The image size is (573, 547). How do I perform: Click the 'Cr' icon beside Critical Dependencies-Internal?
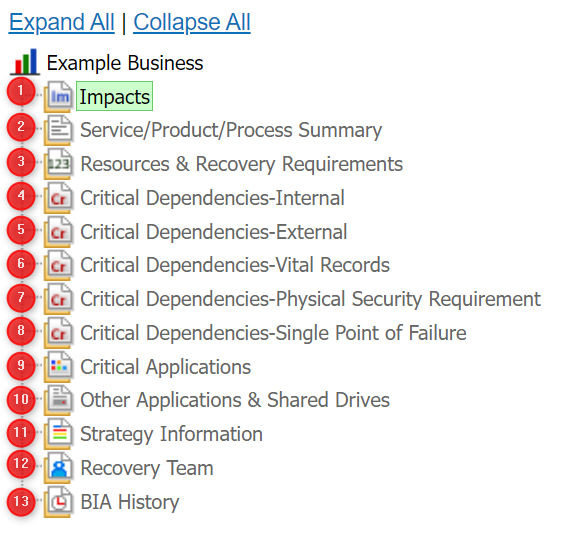pos(58,198)
